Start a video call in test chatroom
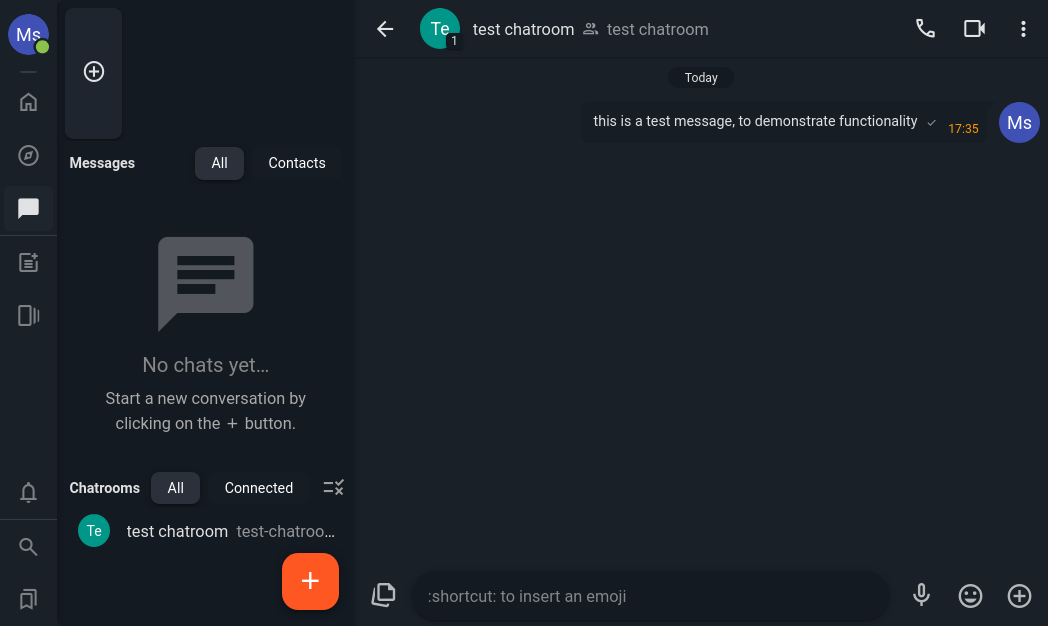Image resolution: width=1048 pixels, height=626 pixels. click(x=974, y=28)
